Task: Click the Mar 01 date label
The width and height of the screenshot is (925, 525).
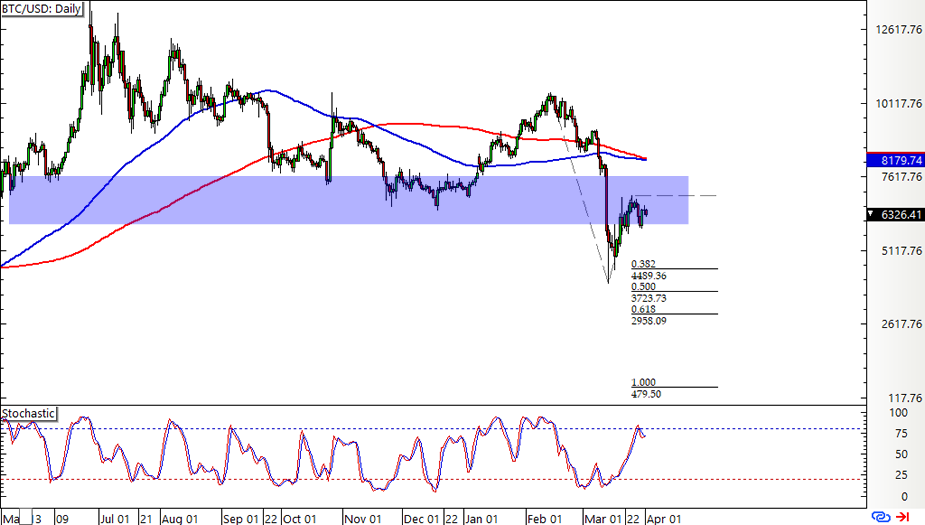Action: click(603, 519)
